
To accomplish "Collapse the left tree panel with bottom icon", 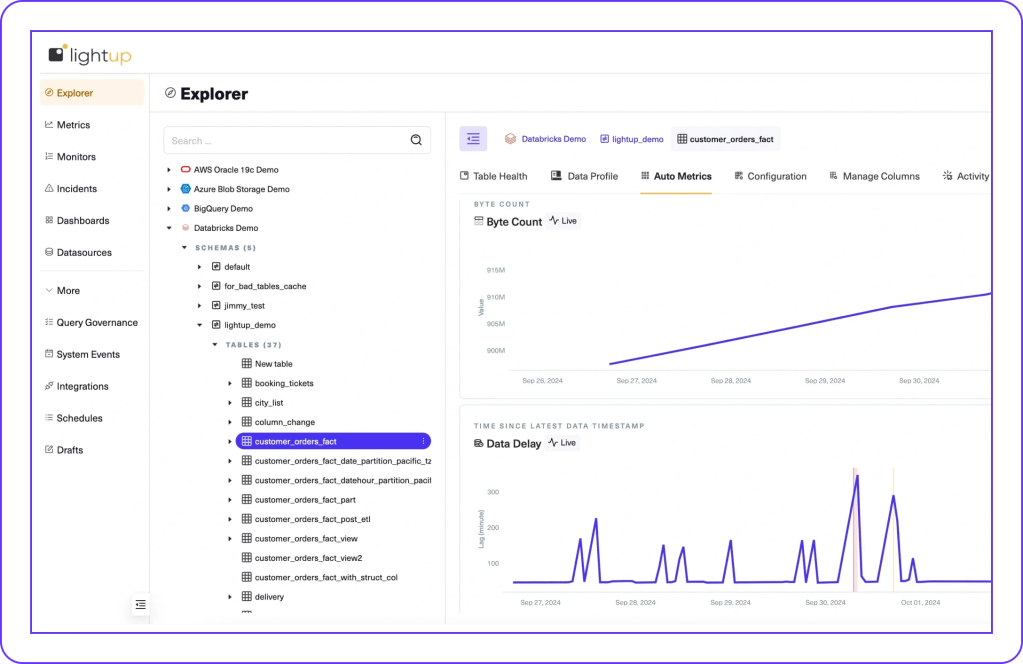I will (x=140, y=604).
